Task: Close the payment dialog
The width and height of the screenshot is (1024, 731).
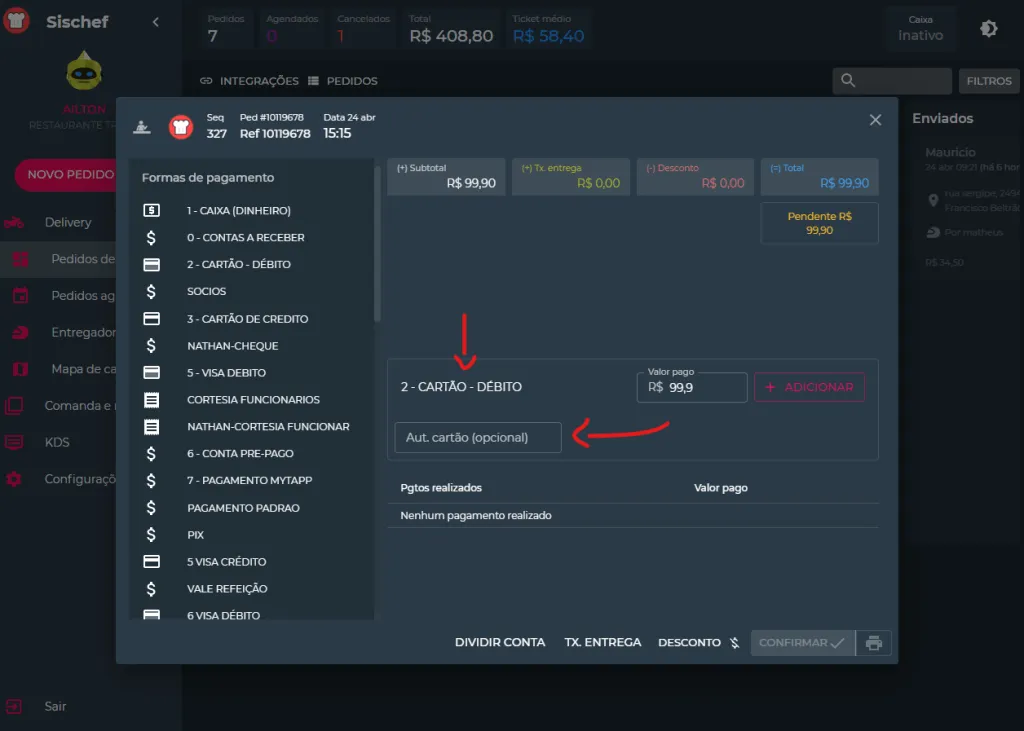Action: pos(875,120)
